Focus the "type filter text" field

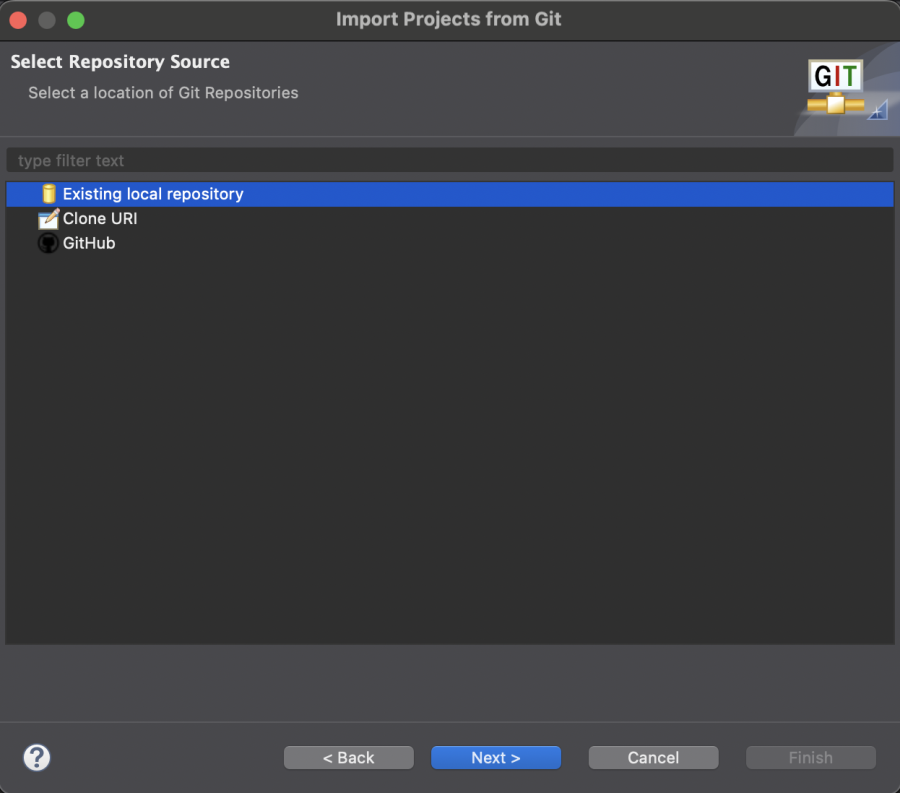[x=449, y=161]
